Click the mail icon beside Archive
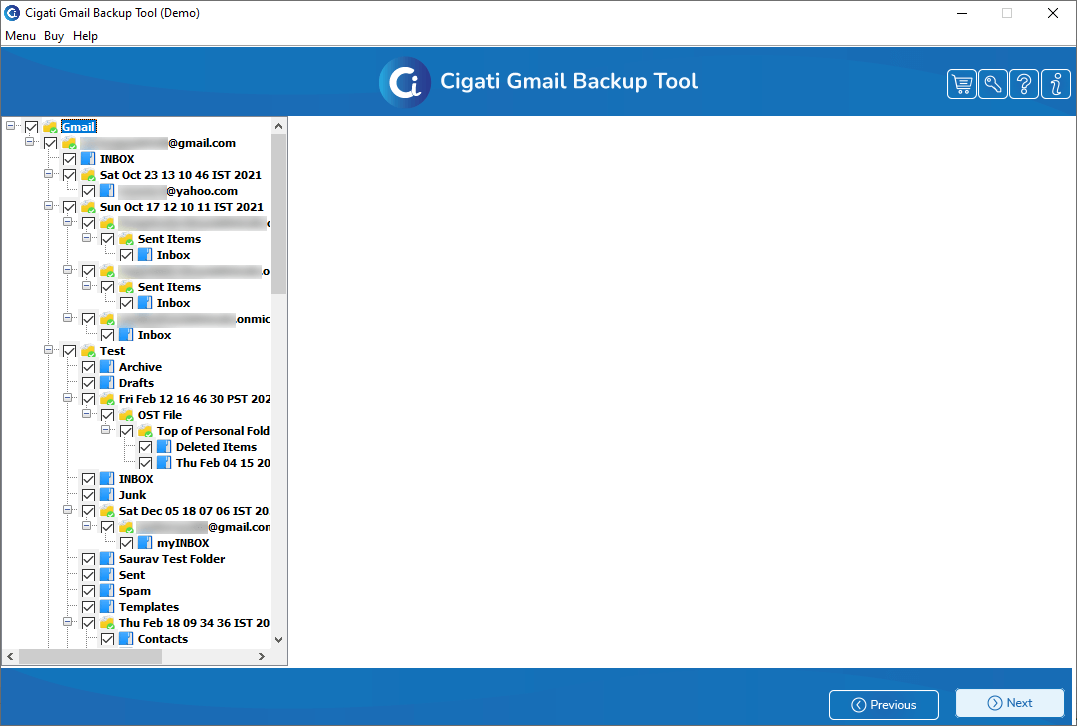 pos(107,367)
